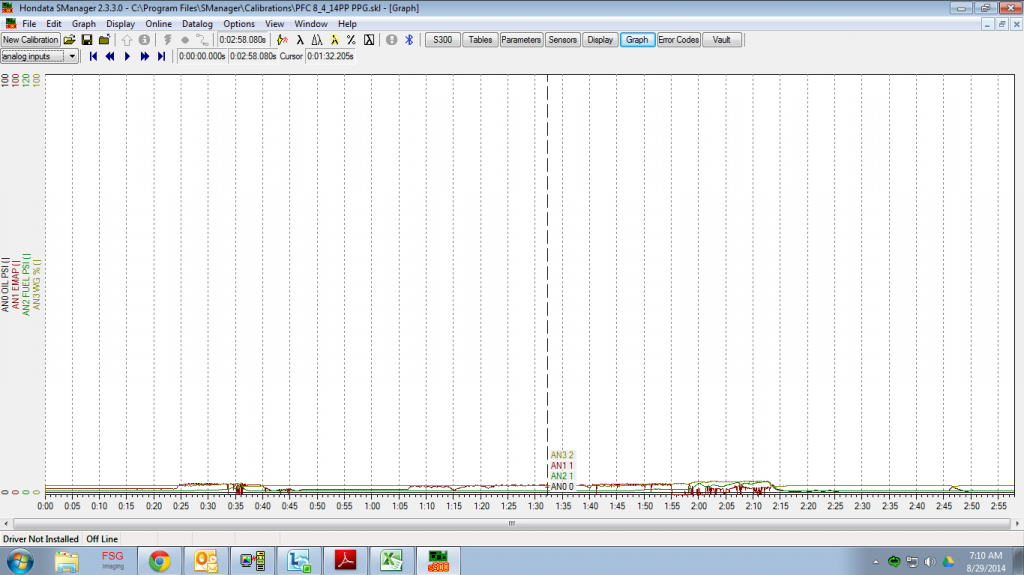1024x575 pixels.
Task: Click the lambda toolbar icon
Action: (x=300, y=40)
